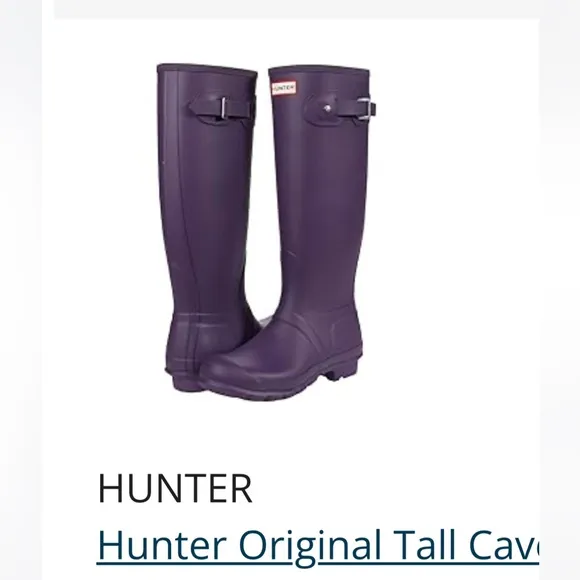Open the Hunter Original Tall product link
Image resolution: width=580 pixels, height=580 pixels.
point(317,546)
